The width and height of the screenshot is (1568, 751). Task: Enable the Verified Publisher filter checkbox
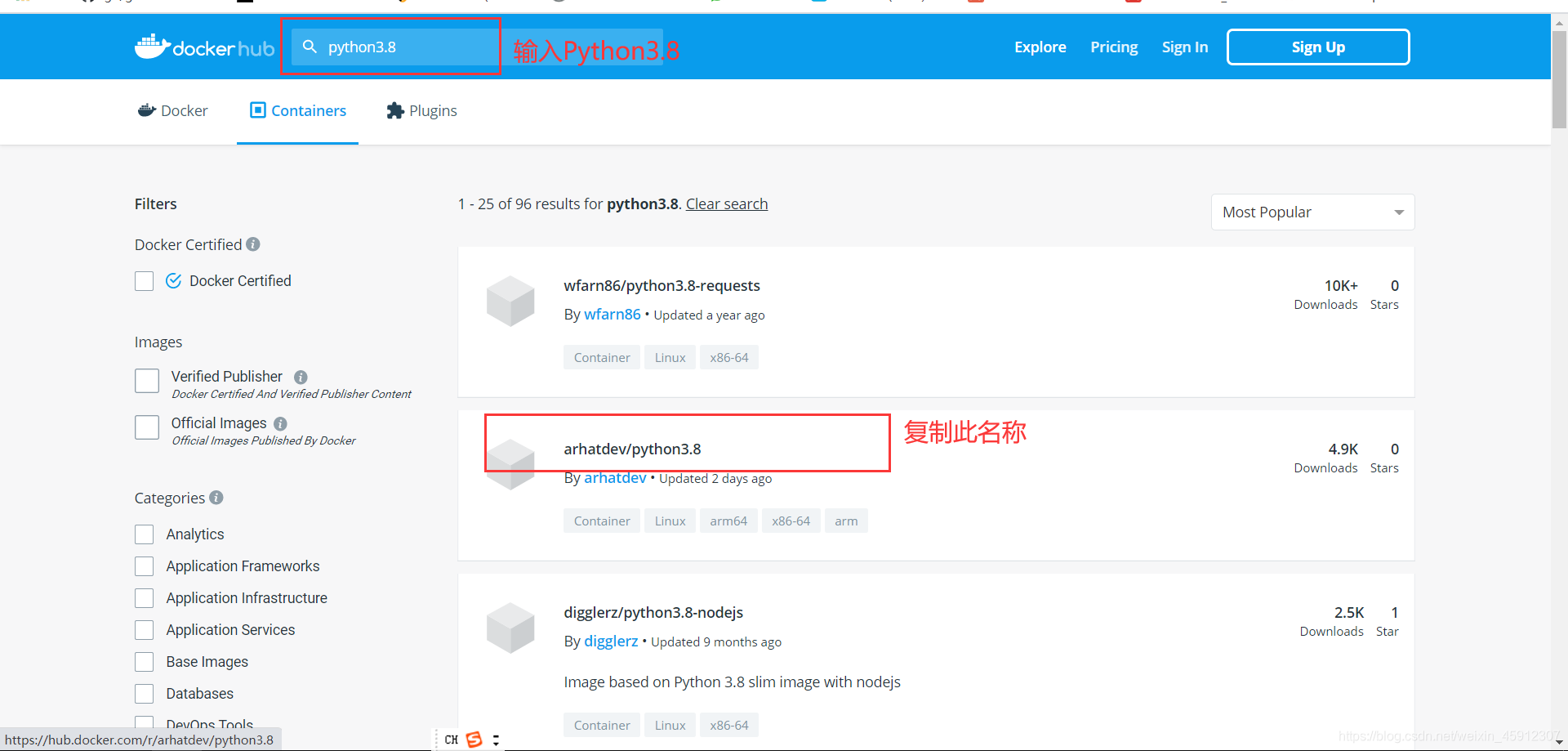pos(147,381)
